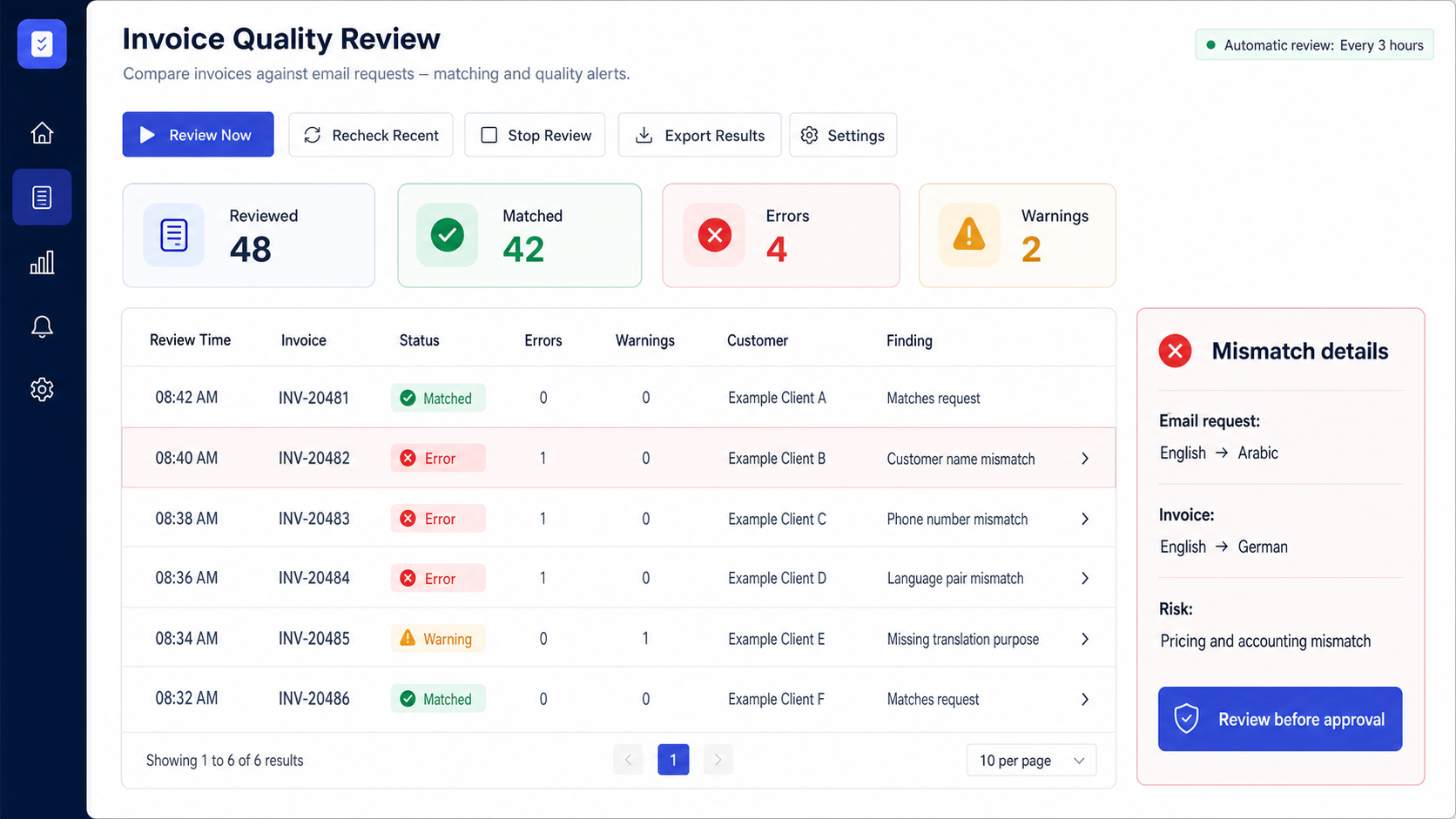Select invoice INV-20483 cell
The height and width of the screenshot is (819, 1456).
coord(313,519)
